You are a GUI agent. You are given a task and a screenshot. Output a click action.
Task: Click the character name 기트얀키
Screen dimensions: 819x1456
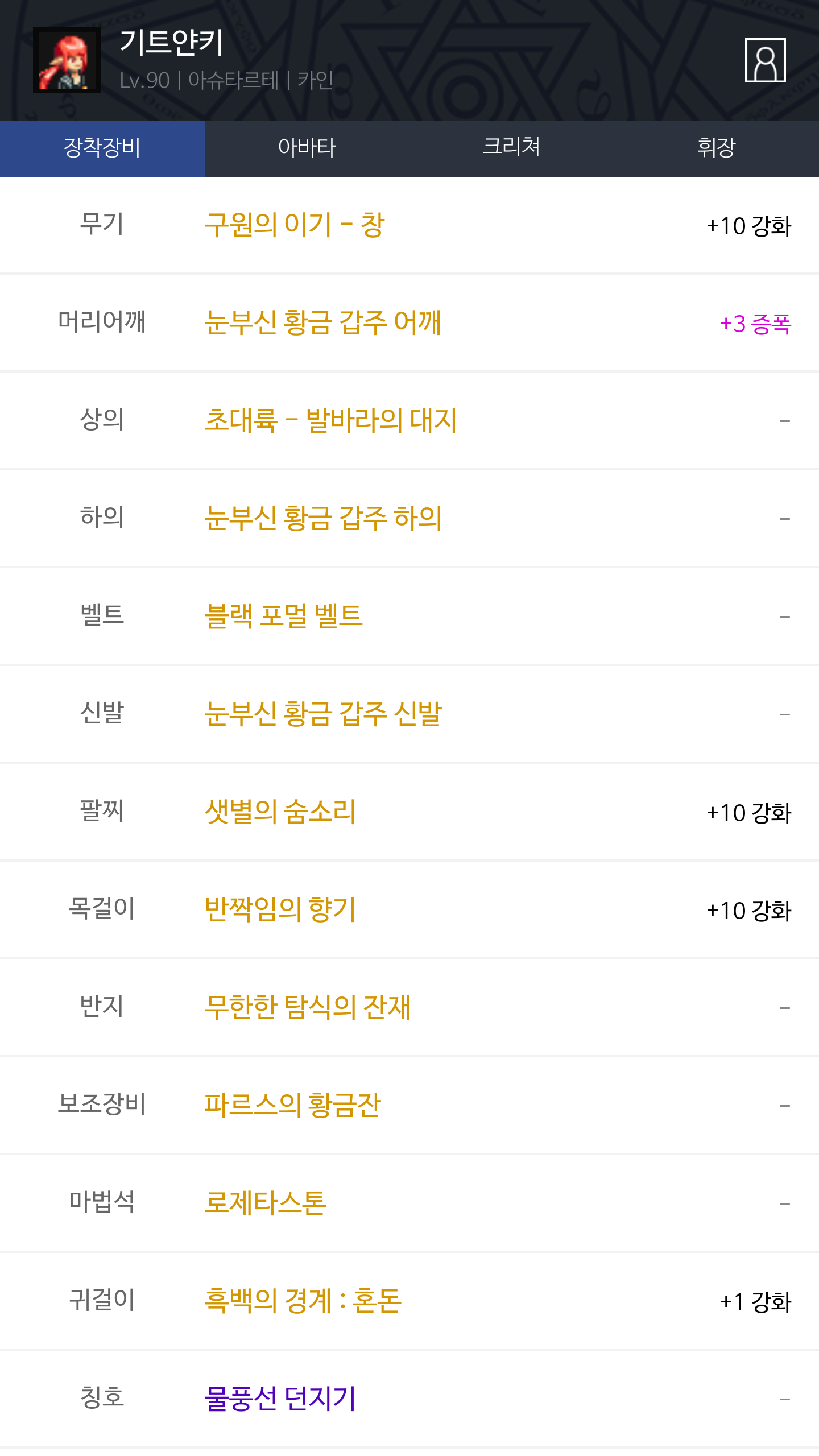point(172,43)
